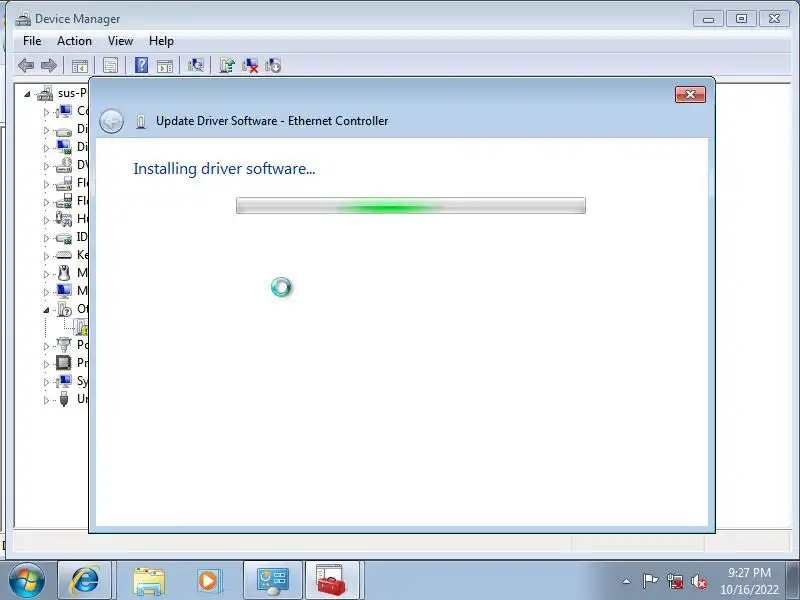
Task: Click the Back arrow in Device Manager toolbar
Action: pyautogui.click(x=26, y=65)
